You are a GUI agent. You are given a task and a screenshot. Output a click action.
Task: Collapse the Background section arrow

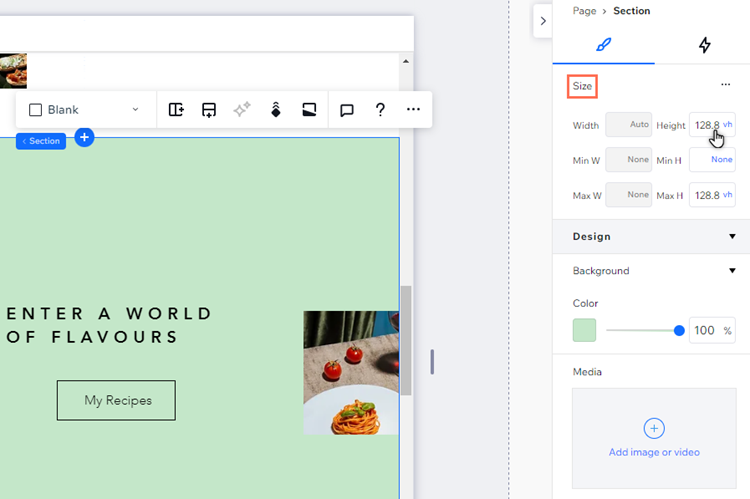click(732, 271)
